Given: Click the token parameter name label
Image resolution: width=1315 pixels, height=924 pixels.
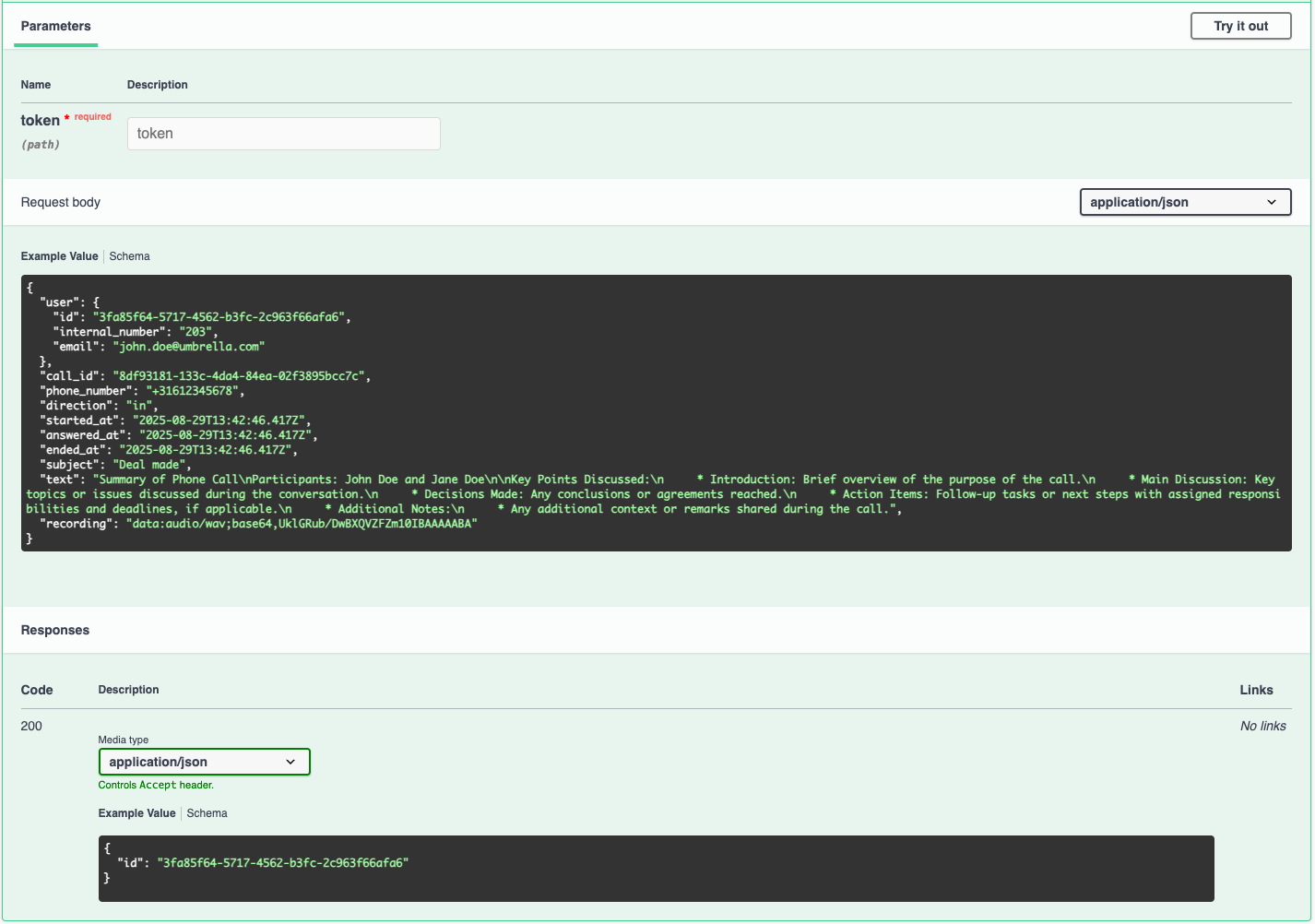Looking at the screenshot, I should 40,120.
